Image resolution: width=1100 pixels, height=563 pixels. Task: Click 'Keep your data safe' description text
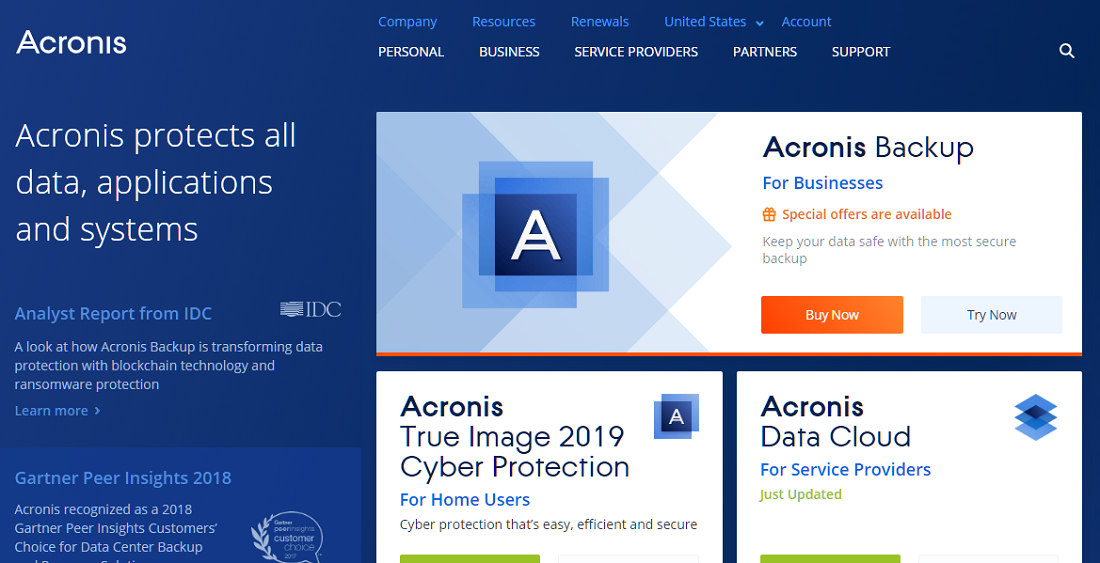890,250
